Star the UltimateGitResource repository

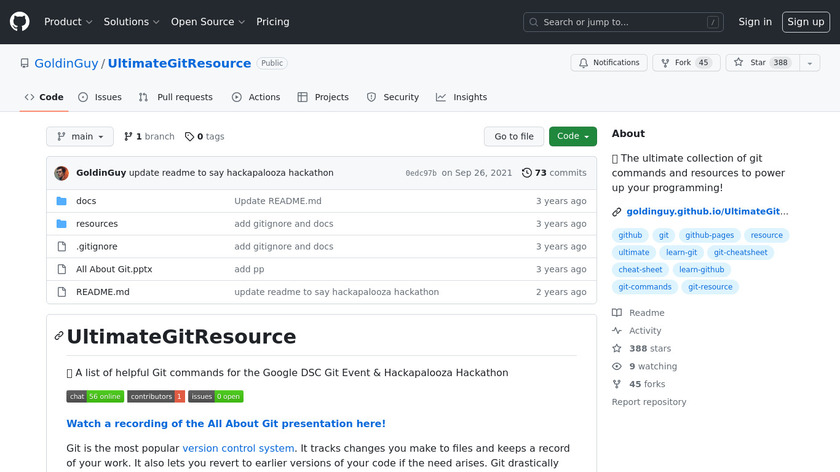(760, 63)
